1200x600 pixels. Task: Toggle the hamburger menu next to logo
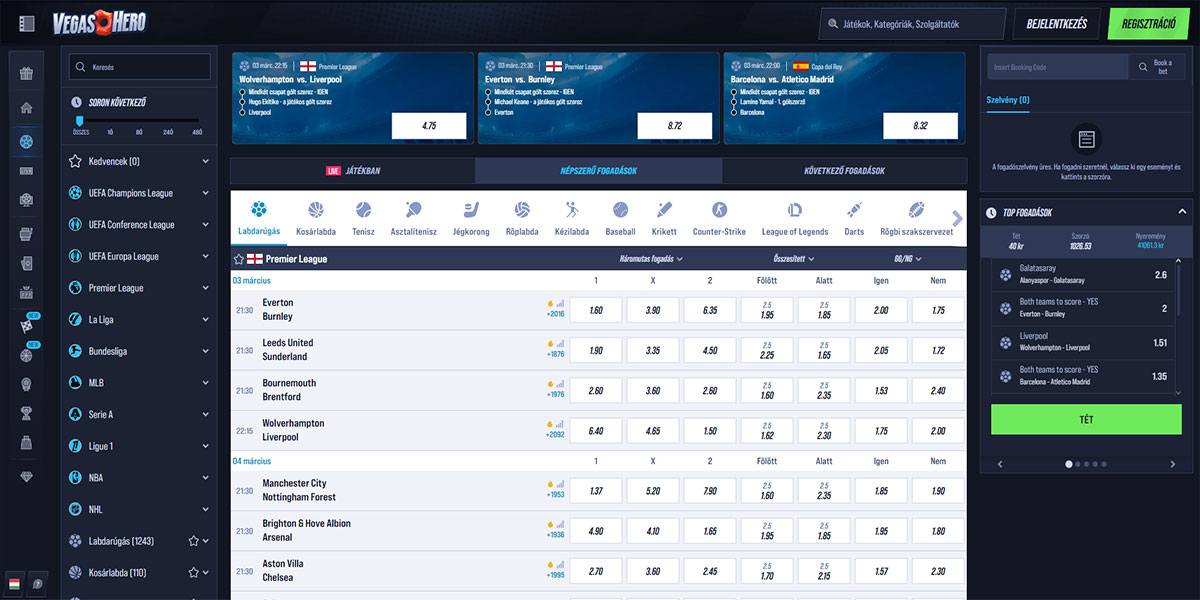click(x=27, y=23)
